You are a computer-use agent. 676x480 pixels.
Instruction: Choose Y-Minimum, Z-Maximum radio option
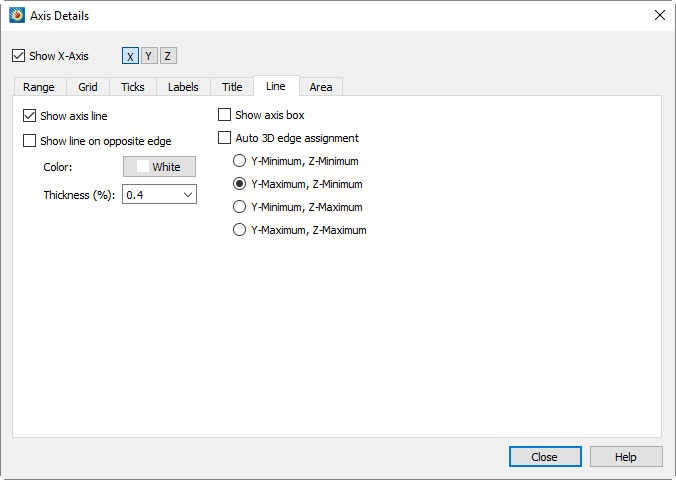[x=239, y=207]
